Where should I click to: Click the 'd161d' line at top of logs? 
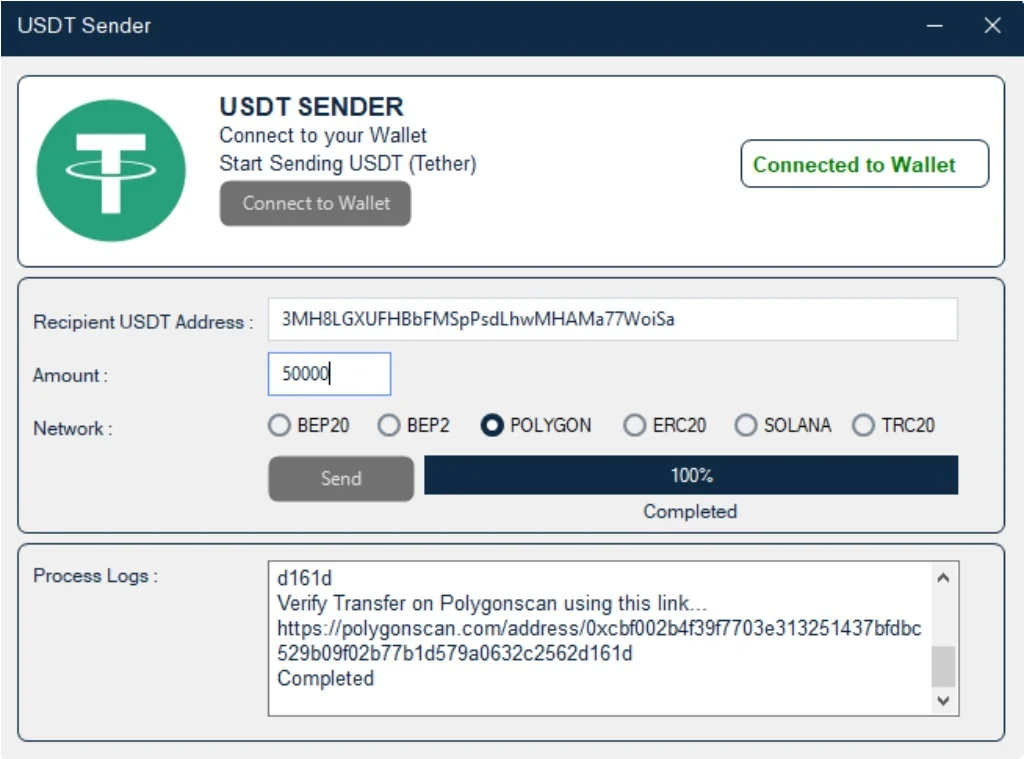coord(304,578)
